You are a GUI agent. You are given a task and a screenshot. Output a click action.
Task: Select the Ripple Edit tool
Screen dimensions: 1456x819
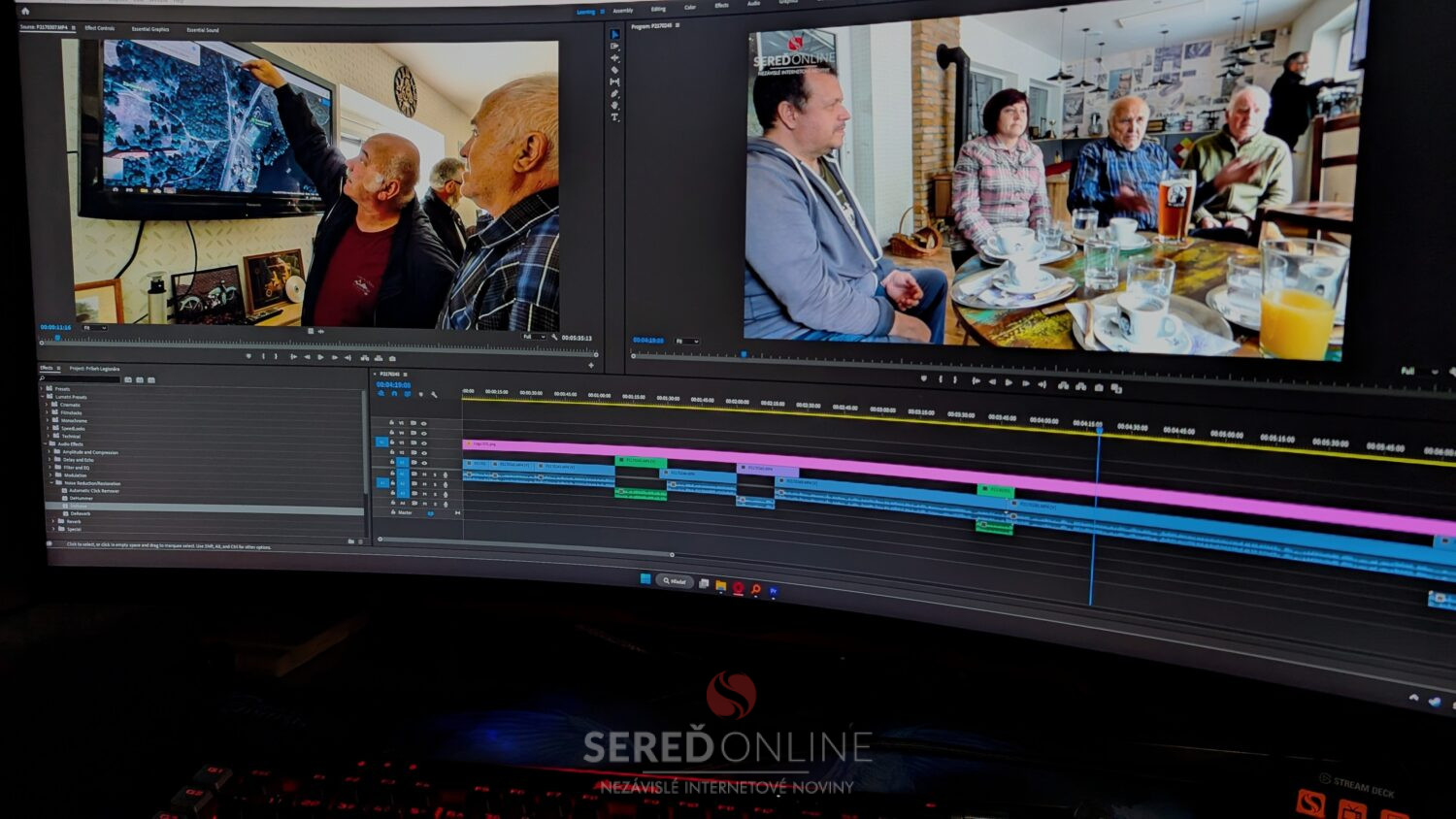(614, 57)
